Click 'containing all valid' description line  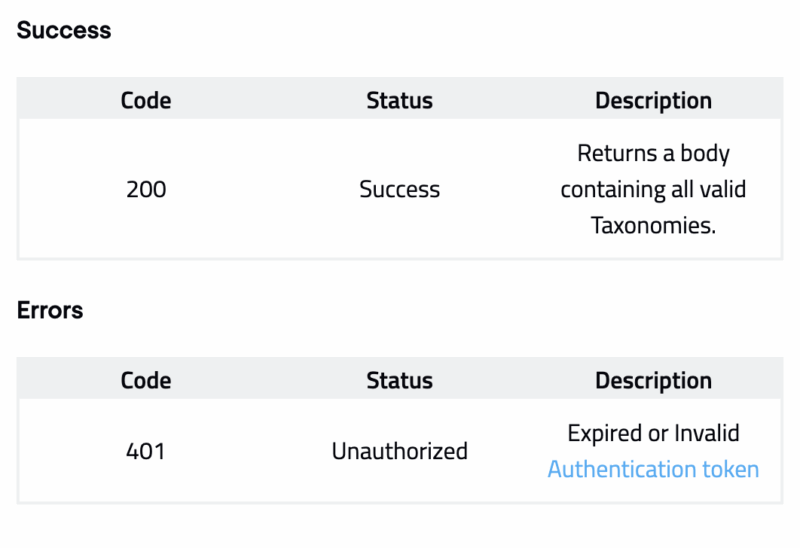(x=653, y=189)
